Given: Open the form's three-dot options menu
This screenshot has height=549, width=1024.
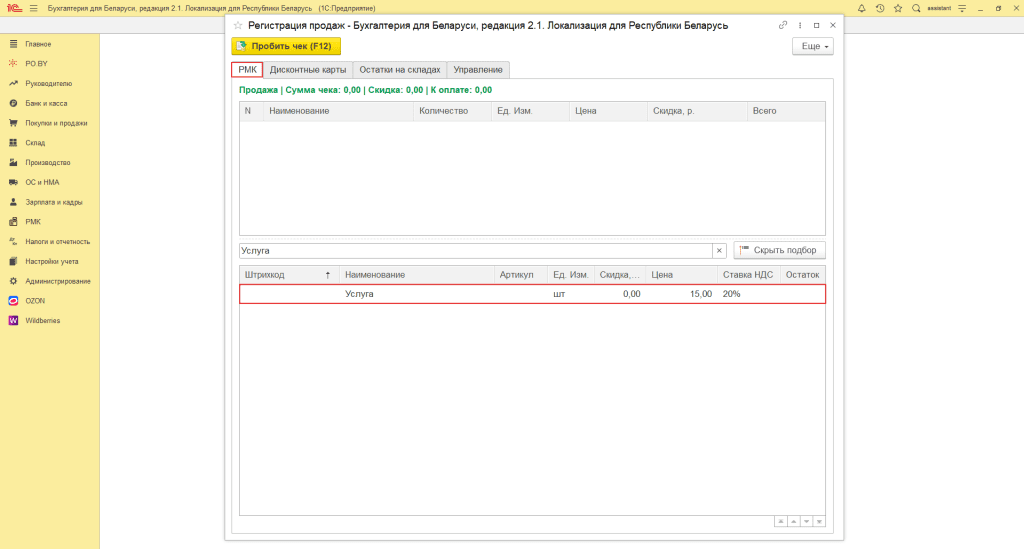Looking at the screenshot, I should (x=800, y=25).
